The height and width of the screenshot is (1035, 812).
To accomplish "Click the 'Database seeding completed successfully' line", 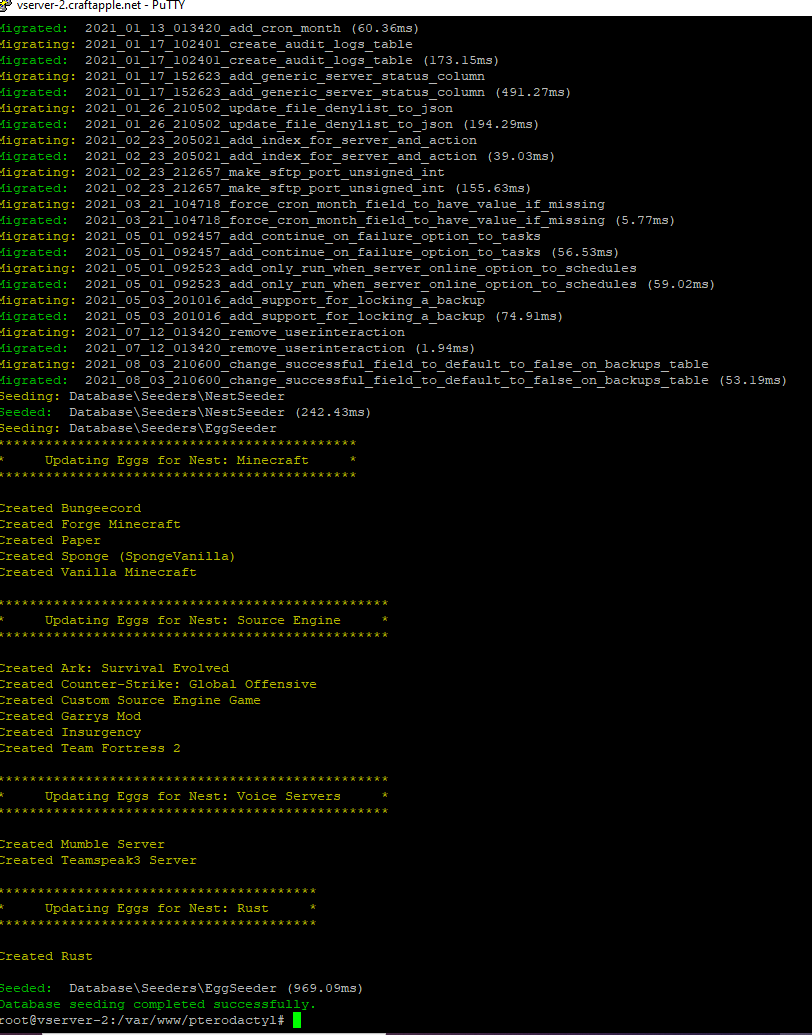I will coord(157,1004).
